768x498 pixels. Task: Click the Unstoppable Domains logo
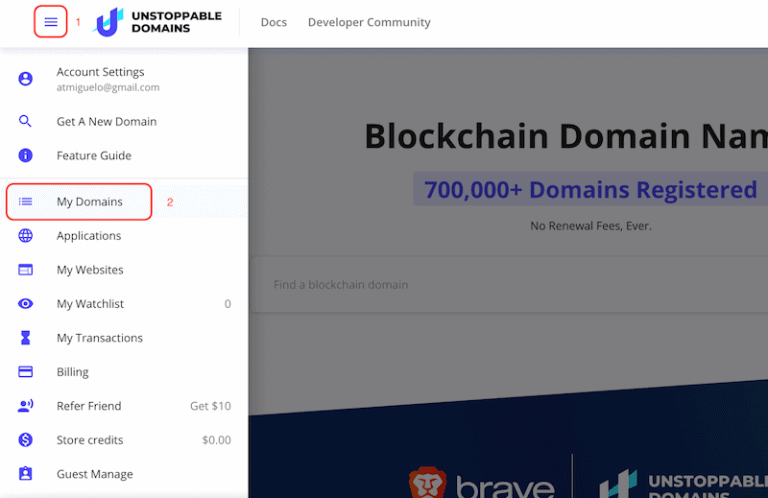pyautogui.click(x=157, y=22)
